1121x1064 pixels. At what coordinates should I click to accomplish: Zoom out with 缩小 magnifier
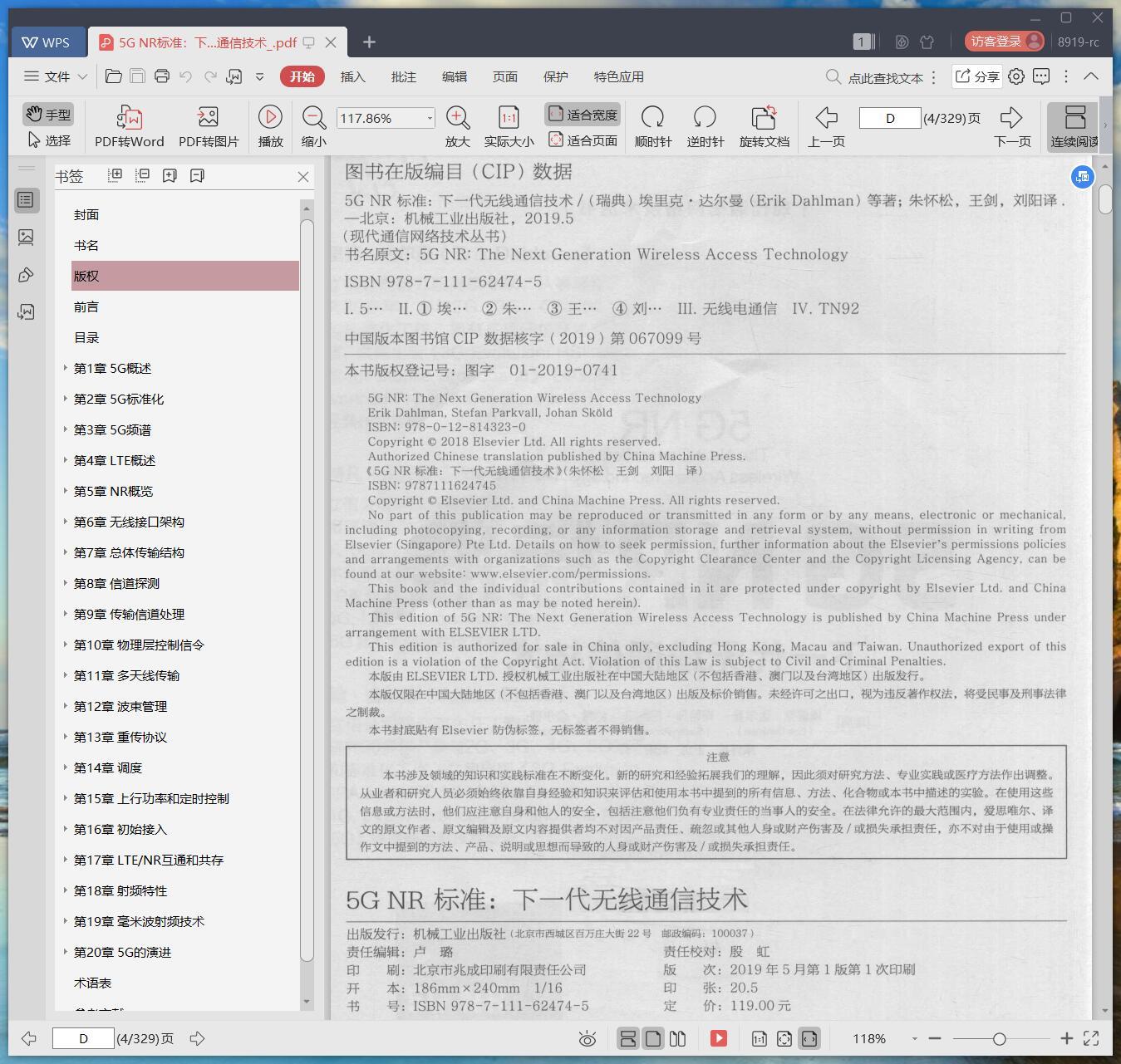(x=313, y=126)
